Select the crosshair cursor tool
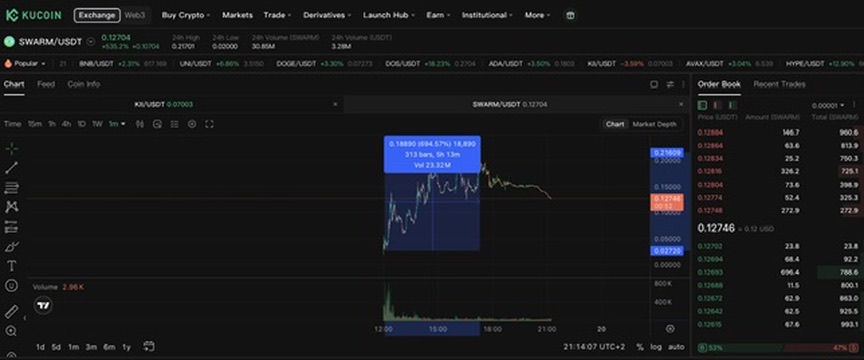864x360 pixels. click(12, 148)
